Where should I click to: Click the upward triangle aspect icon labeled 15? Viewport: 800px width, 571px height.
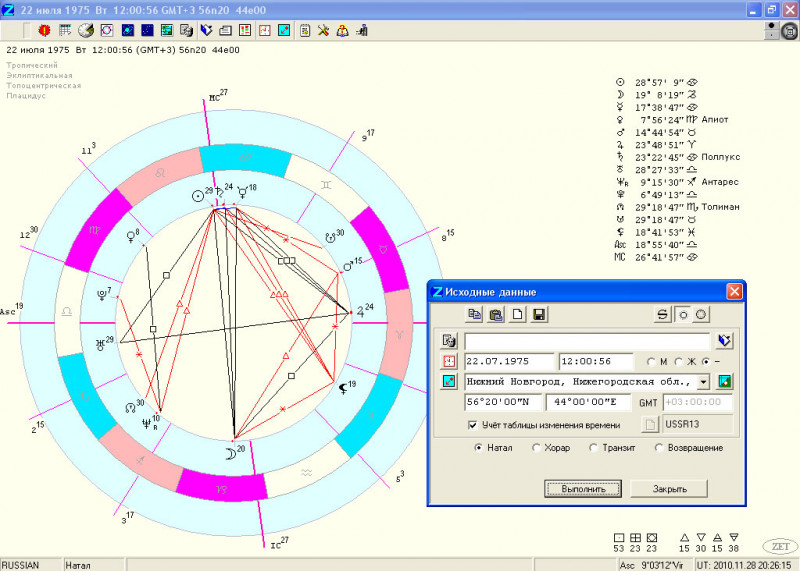pos(684,537)
